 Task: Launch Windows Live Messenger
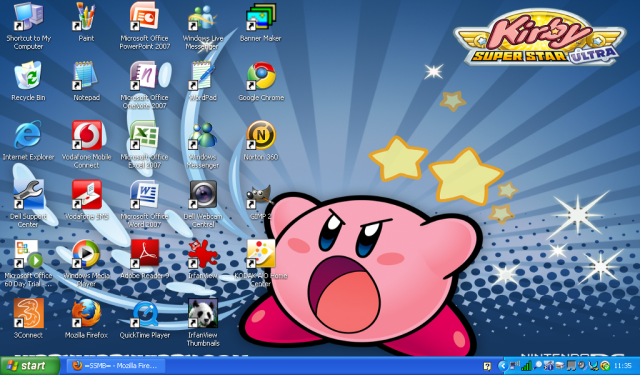click(203, 27)
